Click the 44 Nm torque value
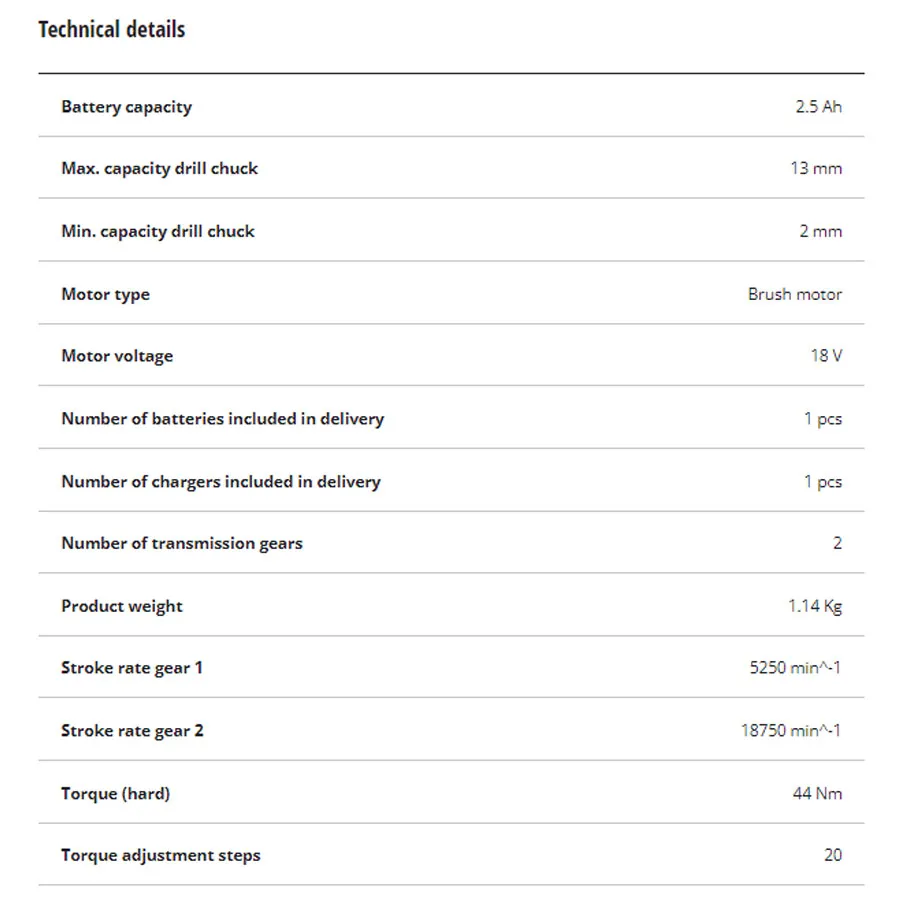This screenshot has height=900, width=900. (817, 794)
